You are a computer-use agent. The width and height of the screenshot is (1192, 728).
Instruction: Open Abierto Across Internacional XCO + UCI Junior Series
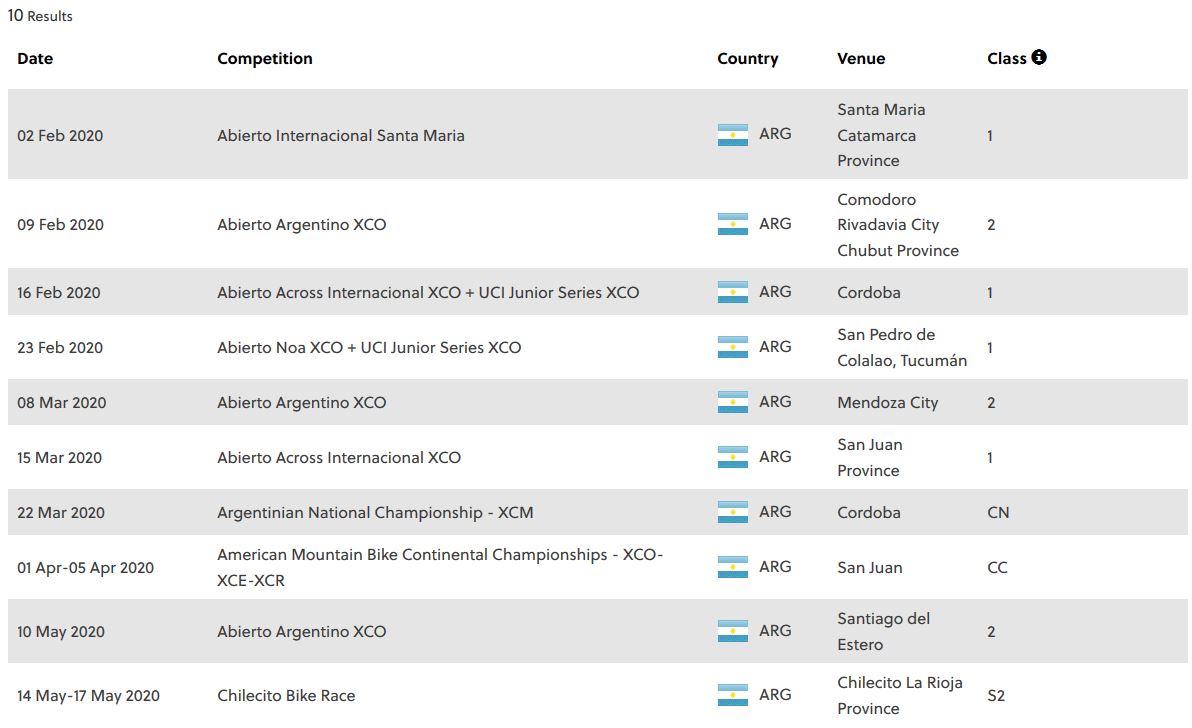[x=428, y=293]
